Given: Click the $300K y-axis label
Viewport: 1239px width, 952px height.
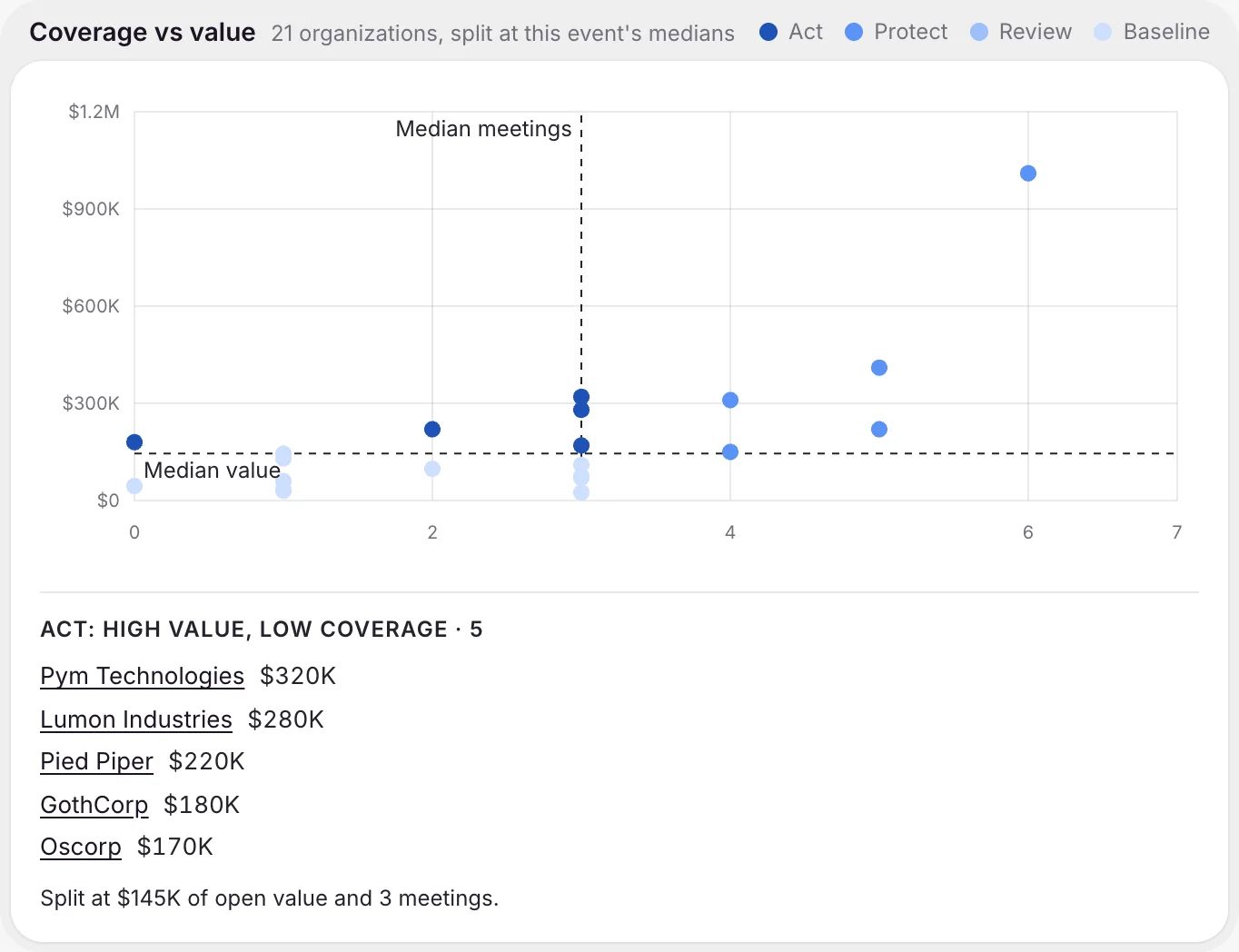Looking at the screenshot, I should (91, 403).
